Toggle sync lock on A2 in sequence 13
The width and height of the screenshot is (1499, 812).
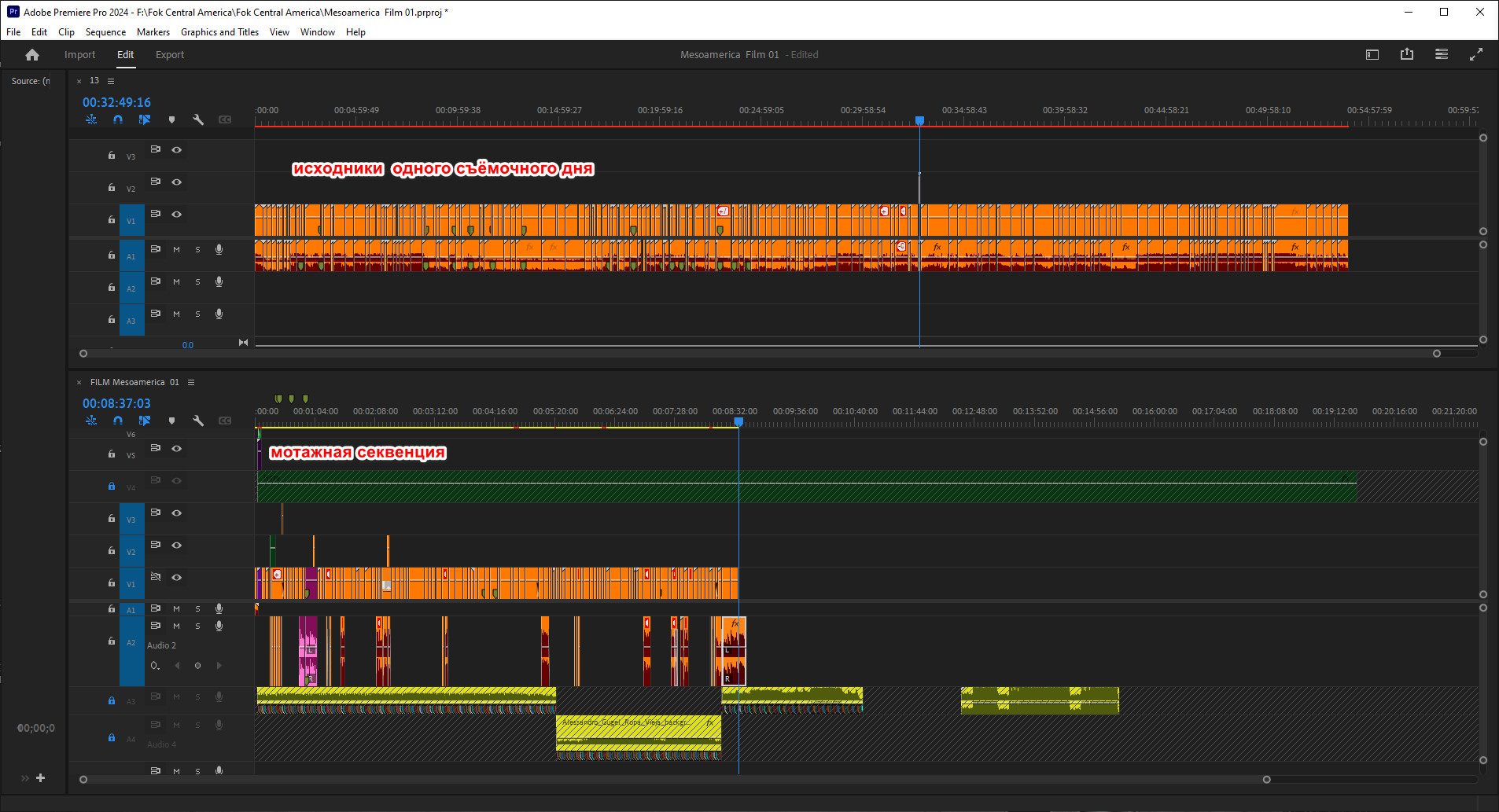(x=156, y=281)
